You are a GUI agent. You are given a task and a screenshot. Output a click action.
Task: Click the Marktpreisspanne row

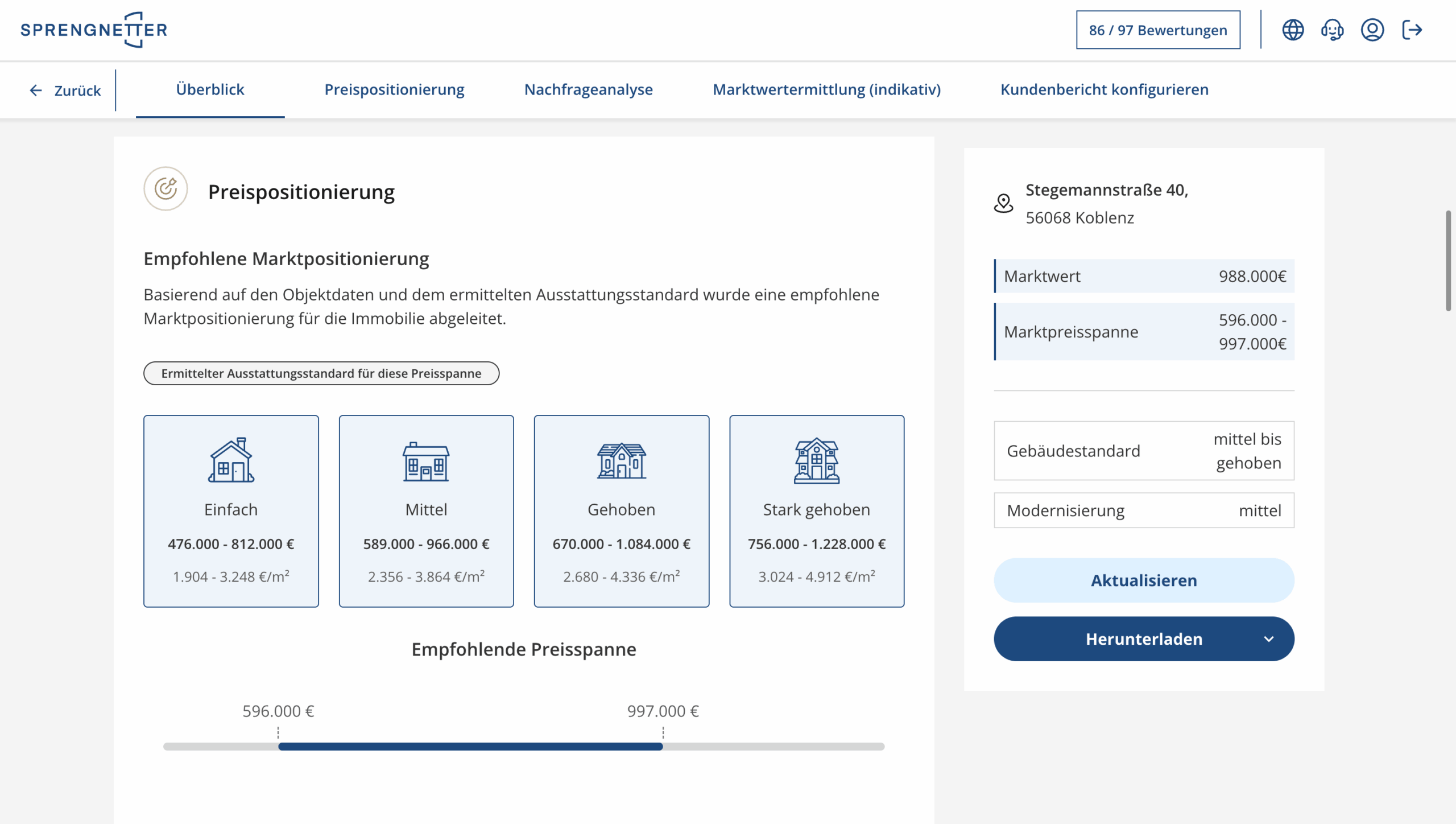point(1144,331)
